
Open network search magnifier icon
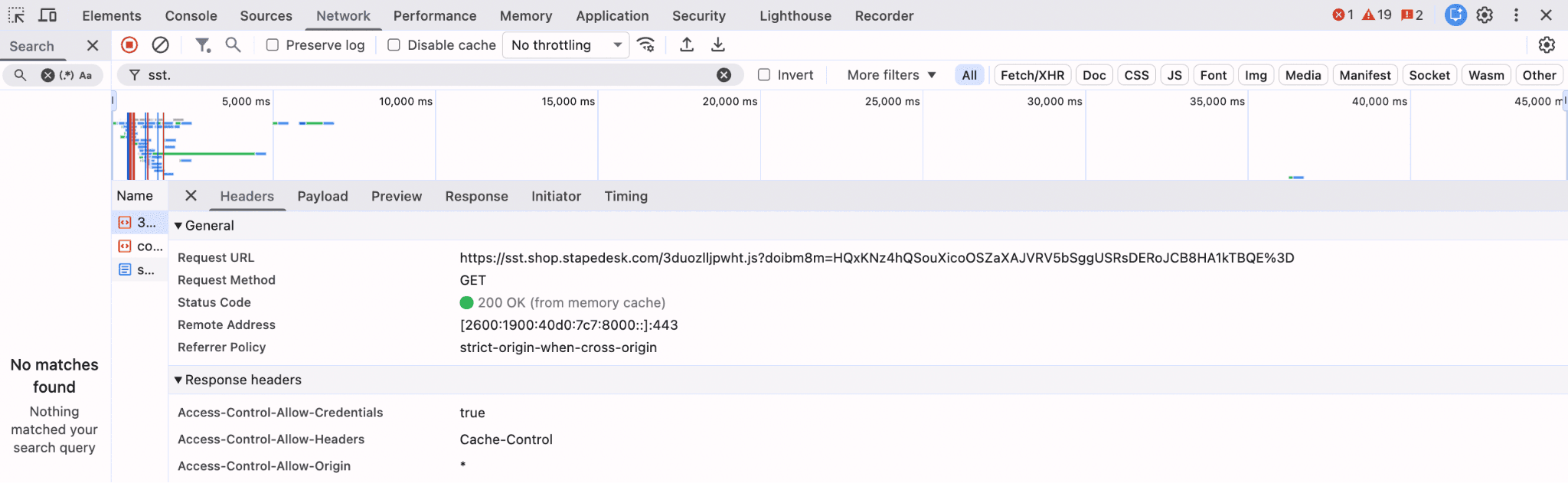click(x=233, y=45)
